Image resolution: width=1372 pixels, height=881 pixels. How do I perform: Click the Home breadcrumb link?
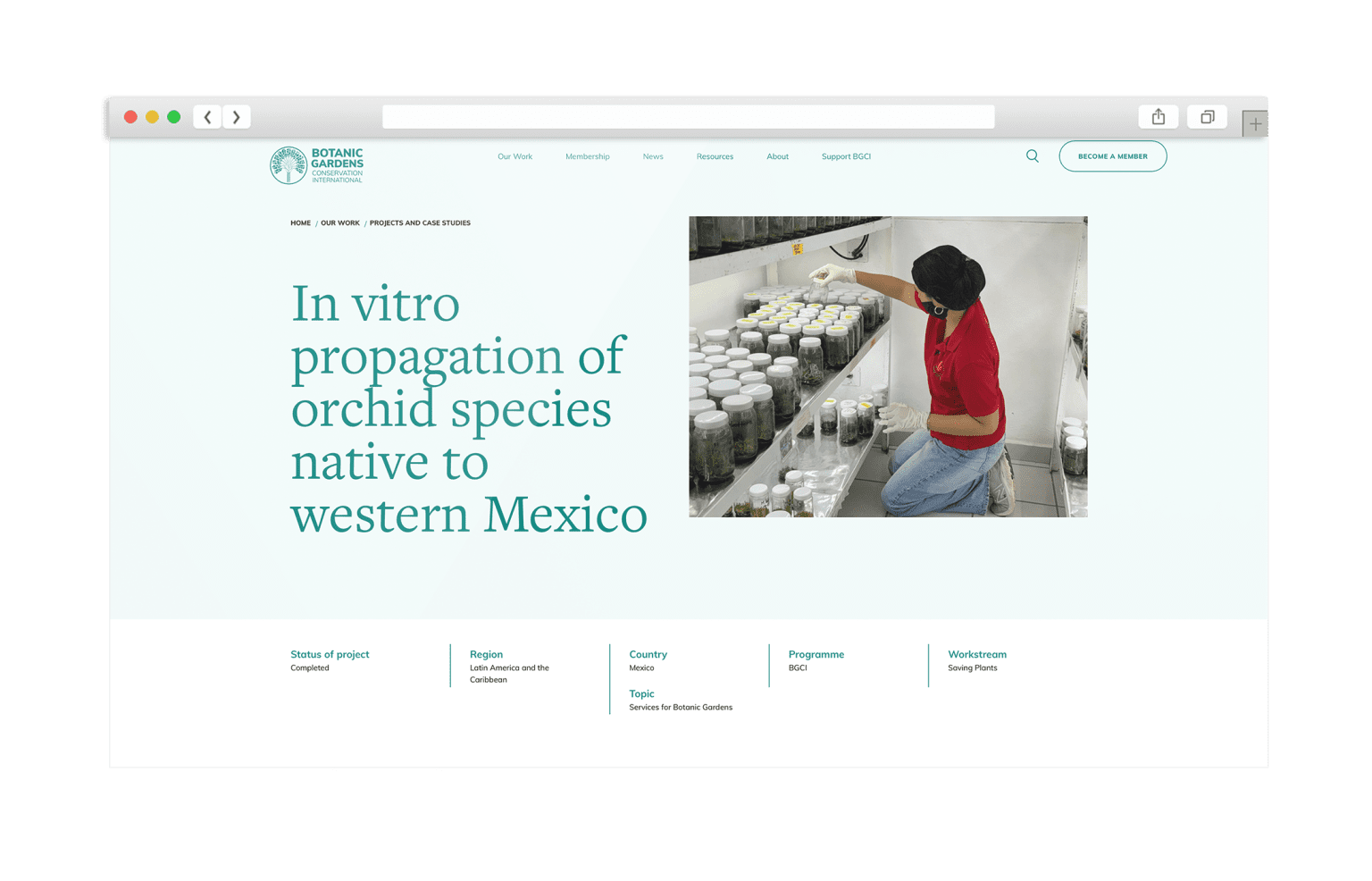click(300, 223)
